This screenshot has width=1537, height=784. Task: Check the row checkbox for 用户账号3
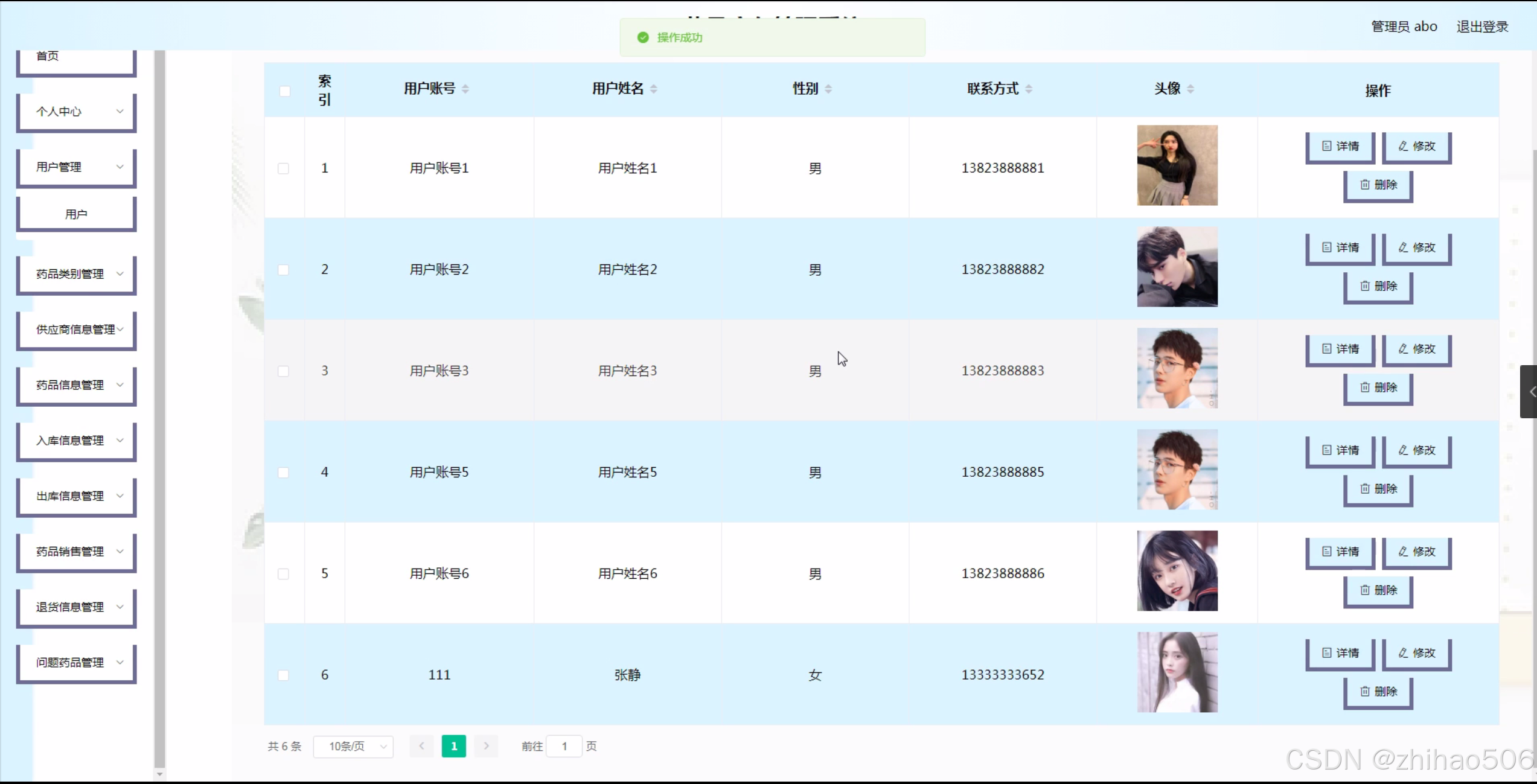pyautogui.click(x=284, y=371)
